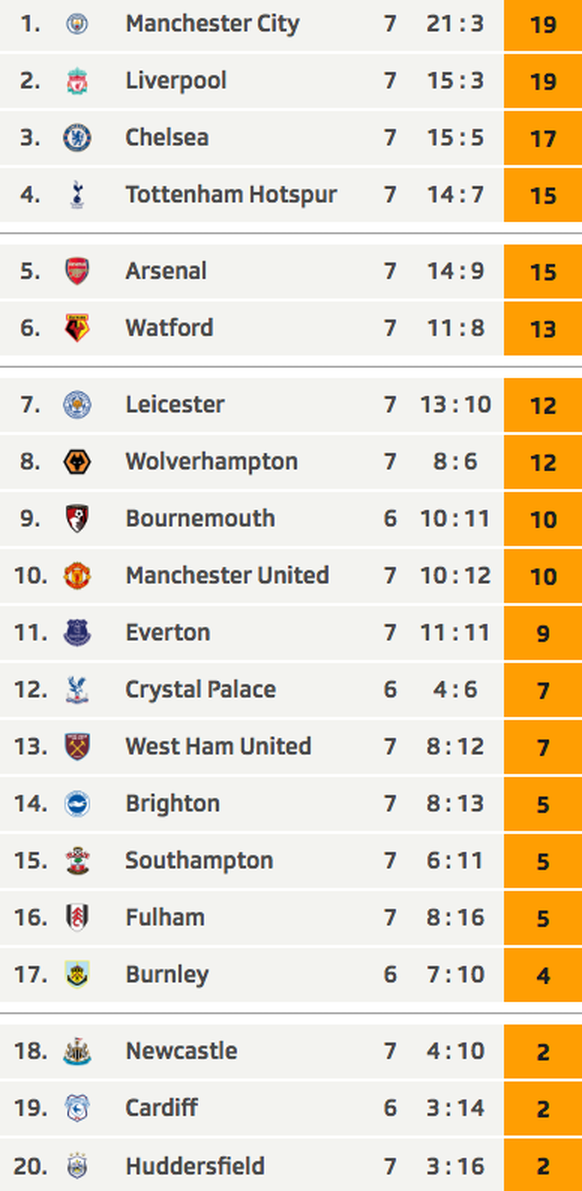The image size is (582, 1191).
Task: Click the Arsenal cannon crest
Action: point(77,271)
